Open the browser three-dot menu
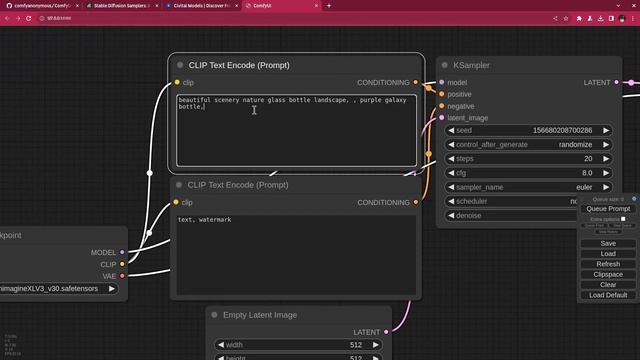 tap(633, 18)
